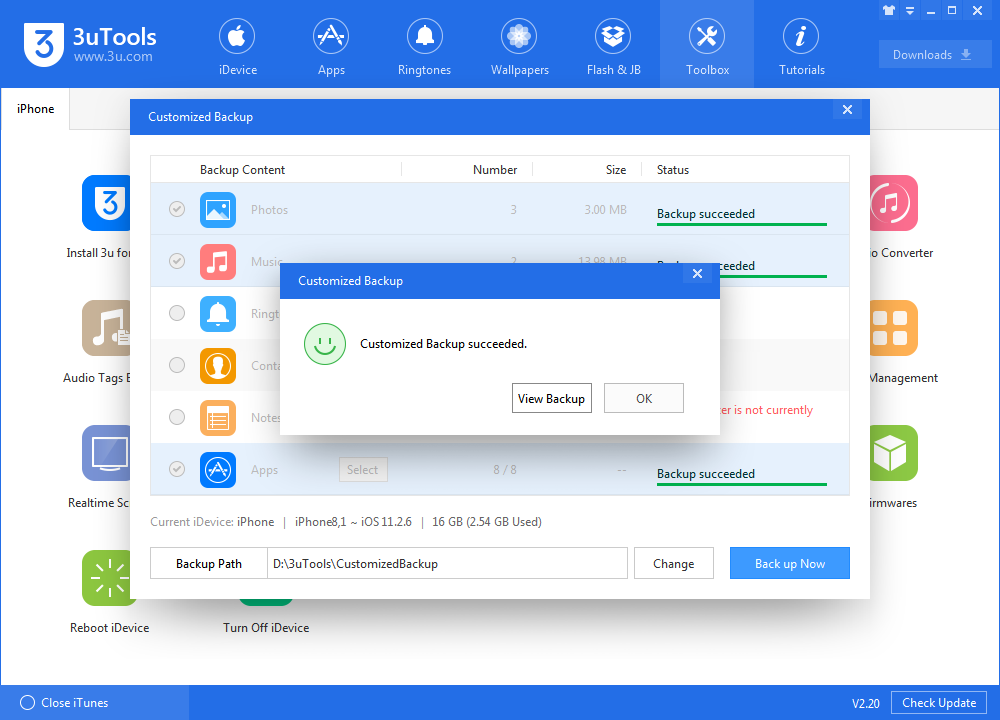Click the smiley success icon
Screen dimensions: 1000x720
[x=325, y=344]
